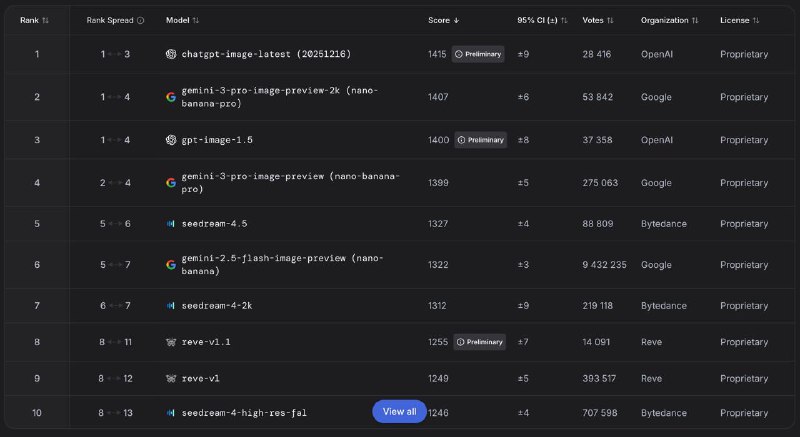
Task: Click the Rank Spread header label
Action: point(110,20)
